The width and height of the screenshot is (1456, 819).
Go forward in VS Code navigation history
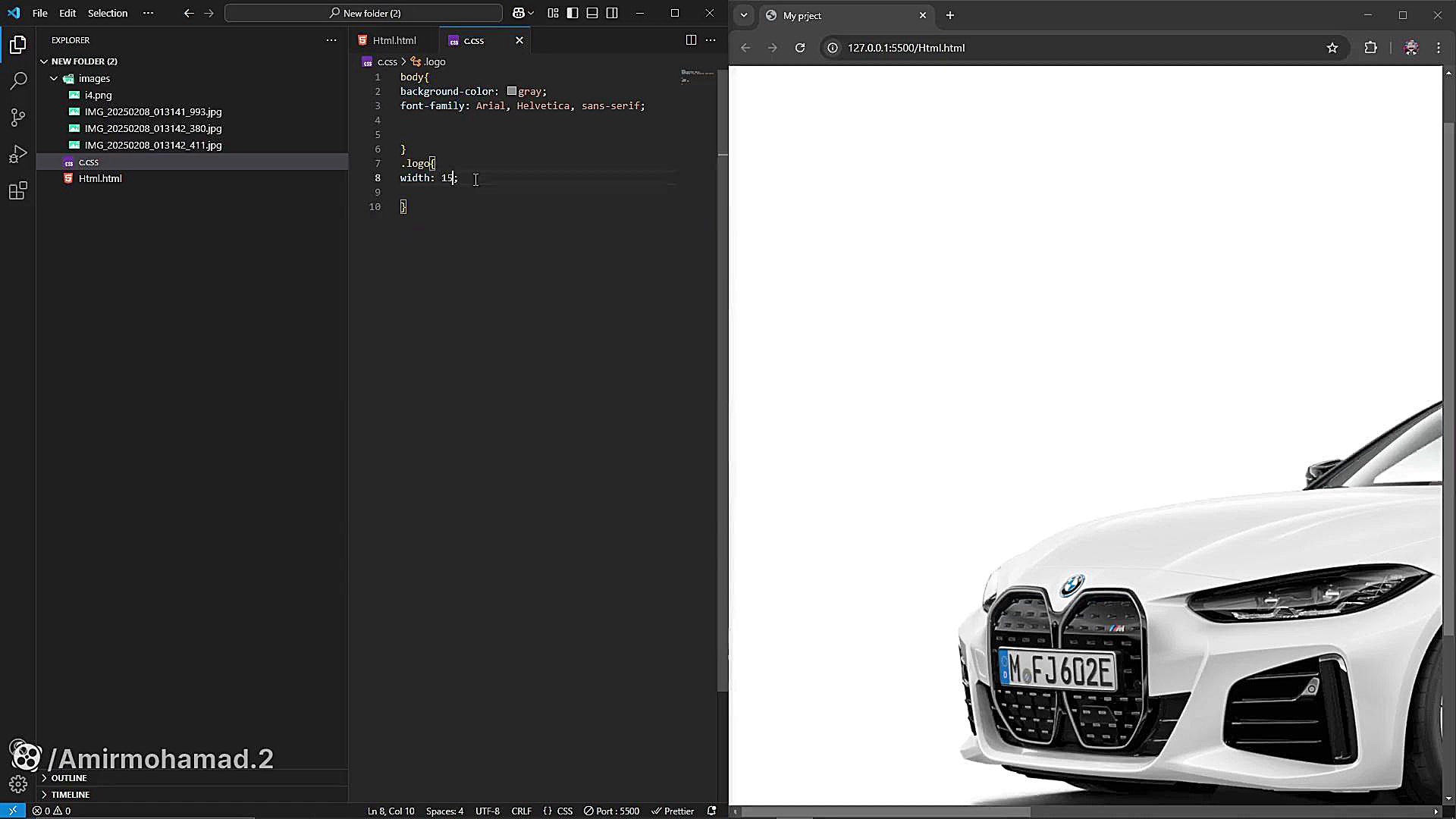pyautogui.click(x=209, y=13)
